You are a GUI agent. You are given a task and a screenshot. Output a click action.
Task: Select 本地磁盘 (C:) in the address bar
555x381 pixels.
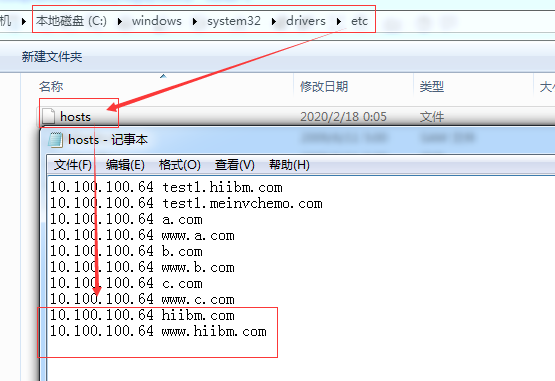point(71,21)
